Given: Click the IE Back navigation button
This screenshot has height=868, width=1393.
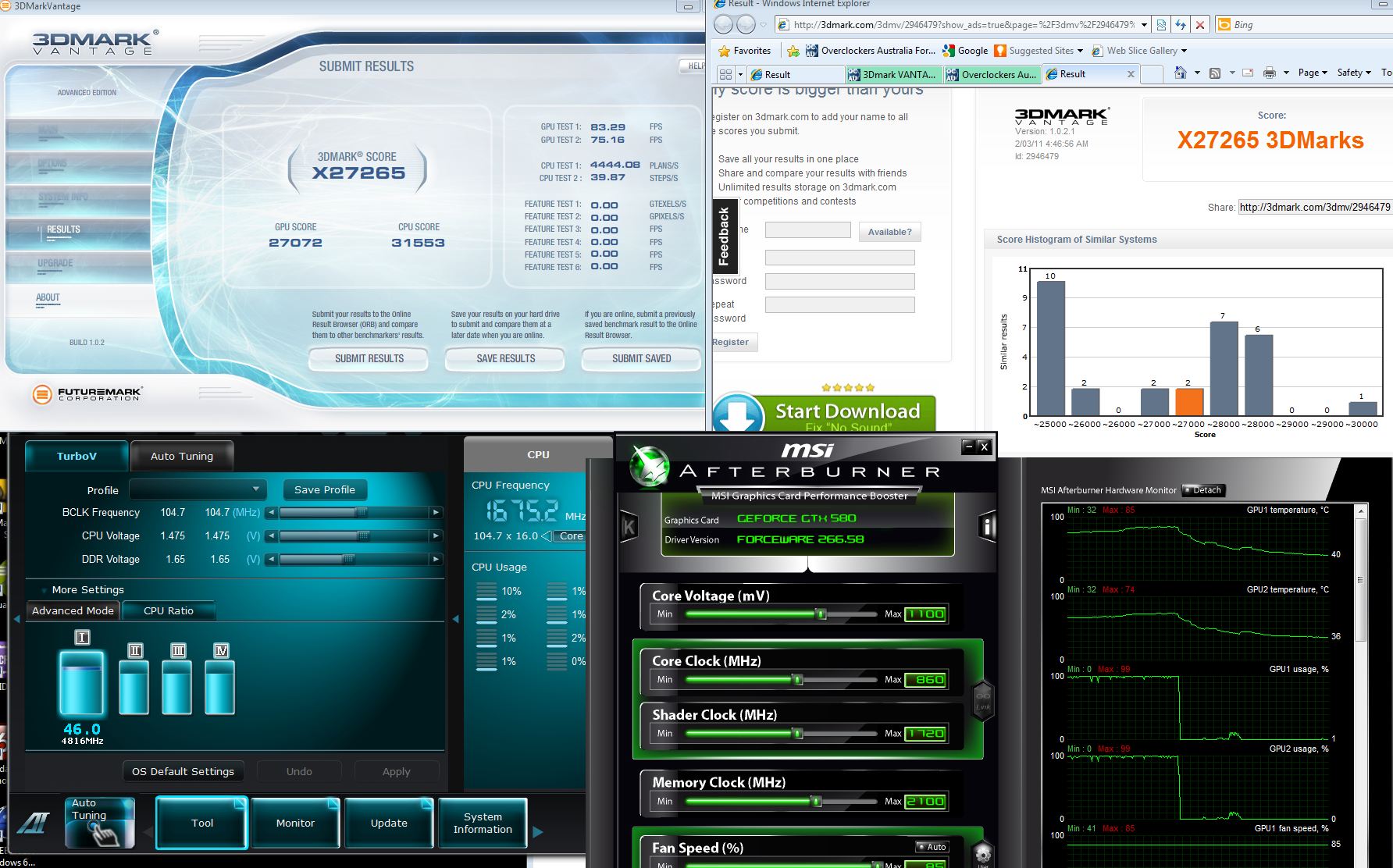Looking at the screenshot, I should pyautogui.click(x=724, y=25).
